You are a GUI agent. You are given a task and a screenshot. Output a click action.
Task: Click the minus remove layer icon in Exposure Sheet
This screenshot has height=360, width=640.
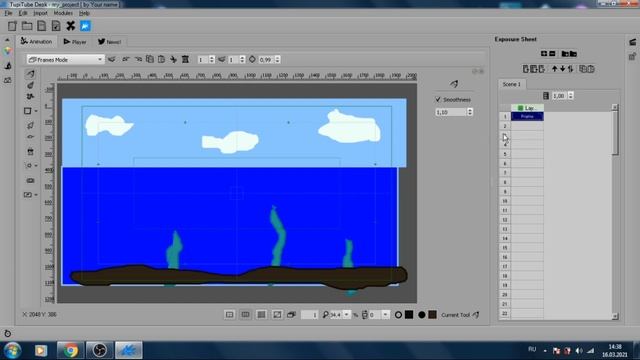[552, 53]
